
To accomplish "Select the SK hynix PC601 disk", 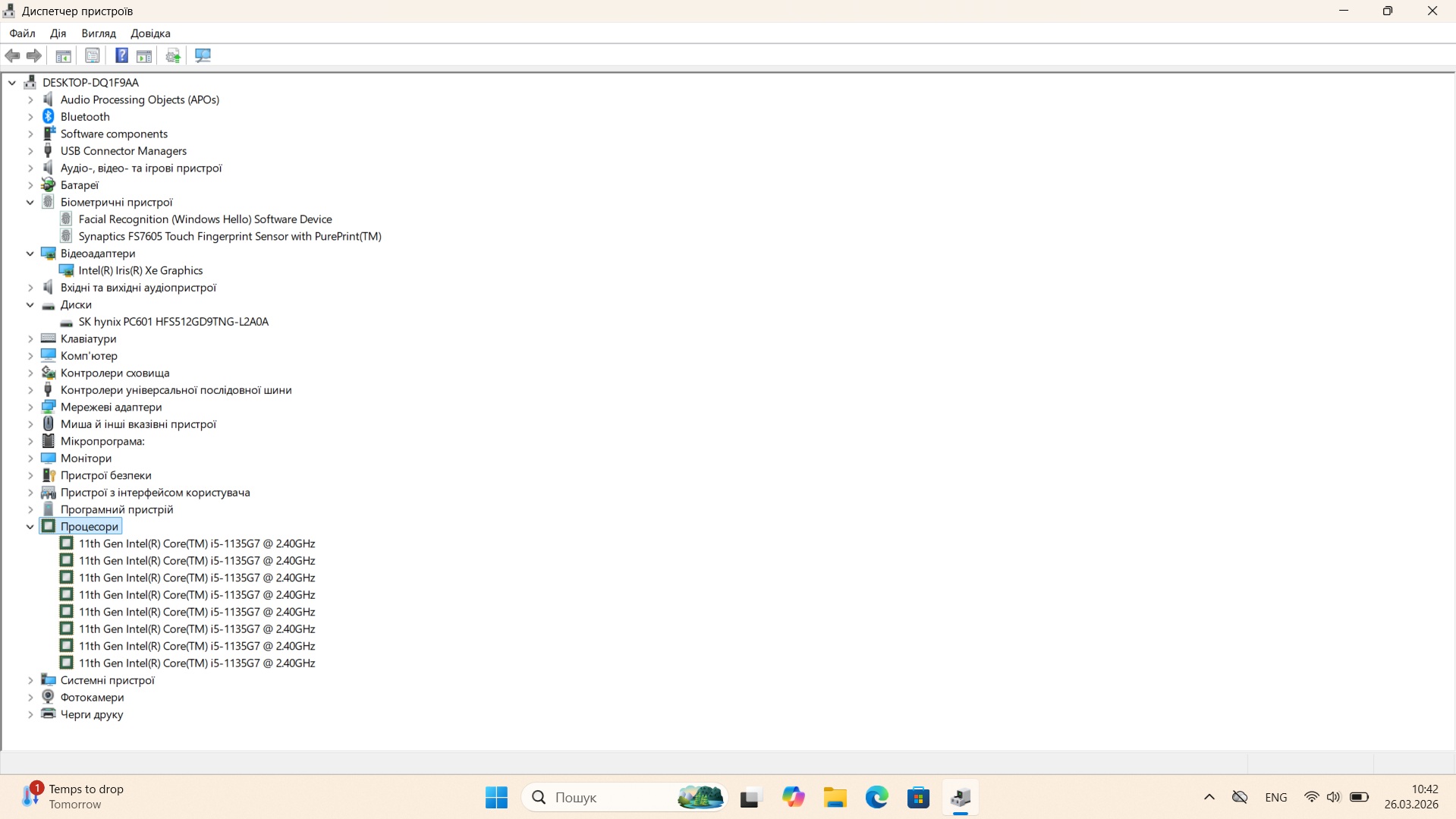I will click(x=173, y=322).
